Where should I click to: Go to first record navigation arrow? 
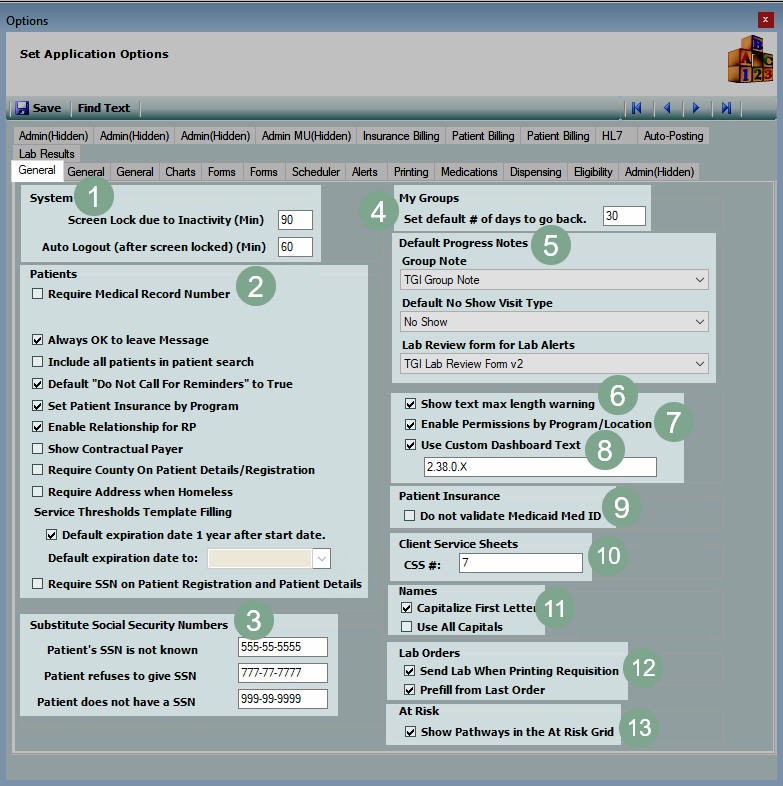tap(636, 108)
